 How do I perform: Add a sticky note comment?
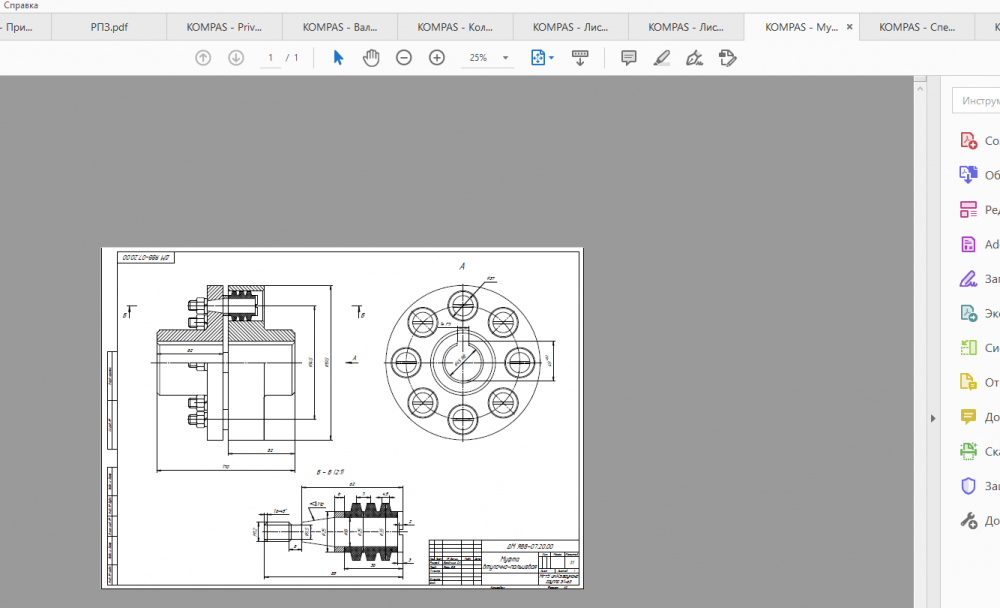point(629,58)
